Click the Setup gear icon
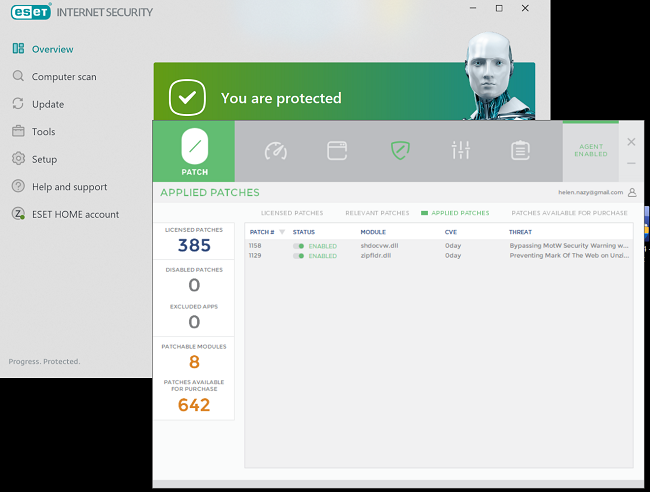Image resolution: width=650 pixels, height=492 pixels. pos(18,158)
